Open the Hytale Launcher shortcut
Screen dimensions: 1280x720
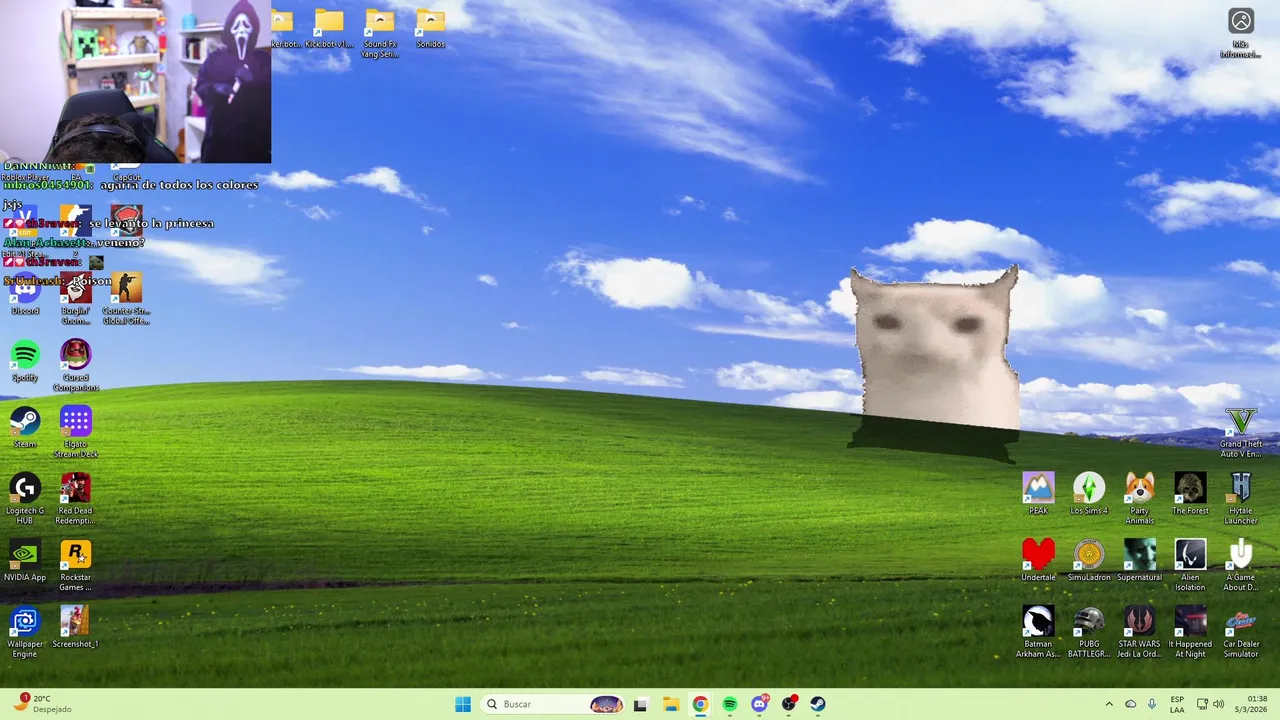(x=1241, y=498)
